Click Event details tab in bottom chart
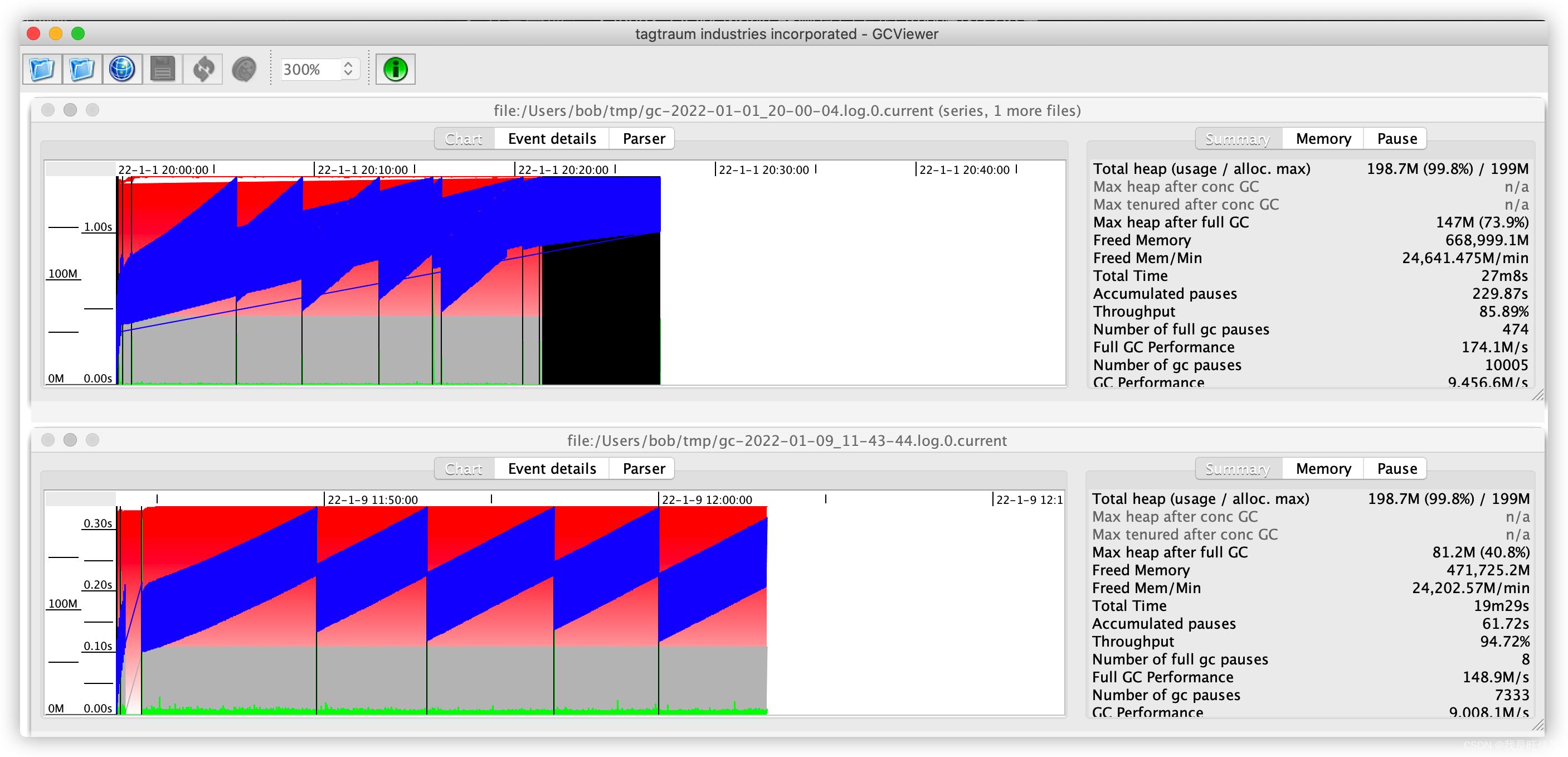Screen dimensions: 1568x757 click(x=552, y=469)
